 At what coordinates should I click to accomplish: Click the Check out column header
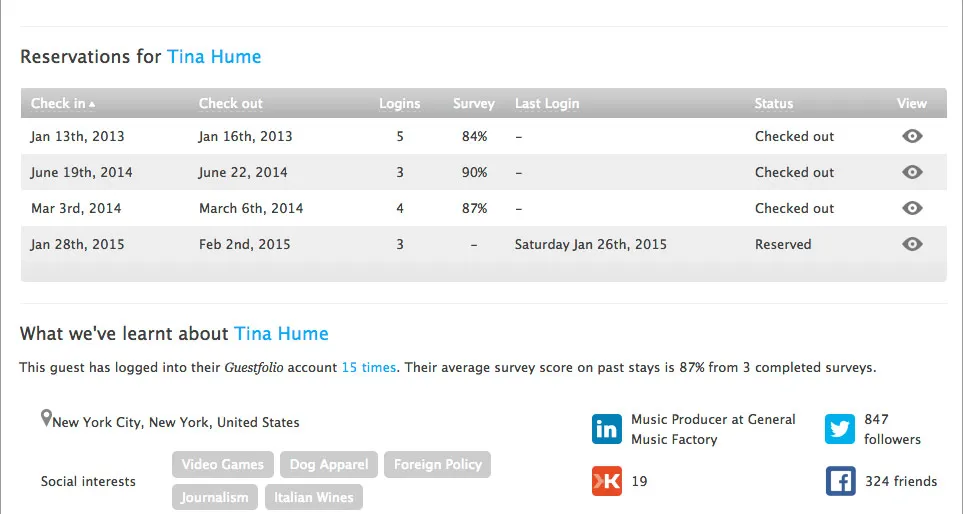coord(231,103)
